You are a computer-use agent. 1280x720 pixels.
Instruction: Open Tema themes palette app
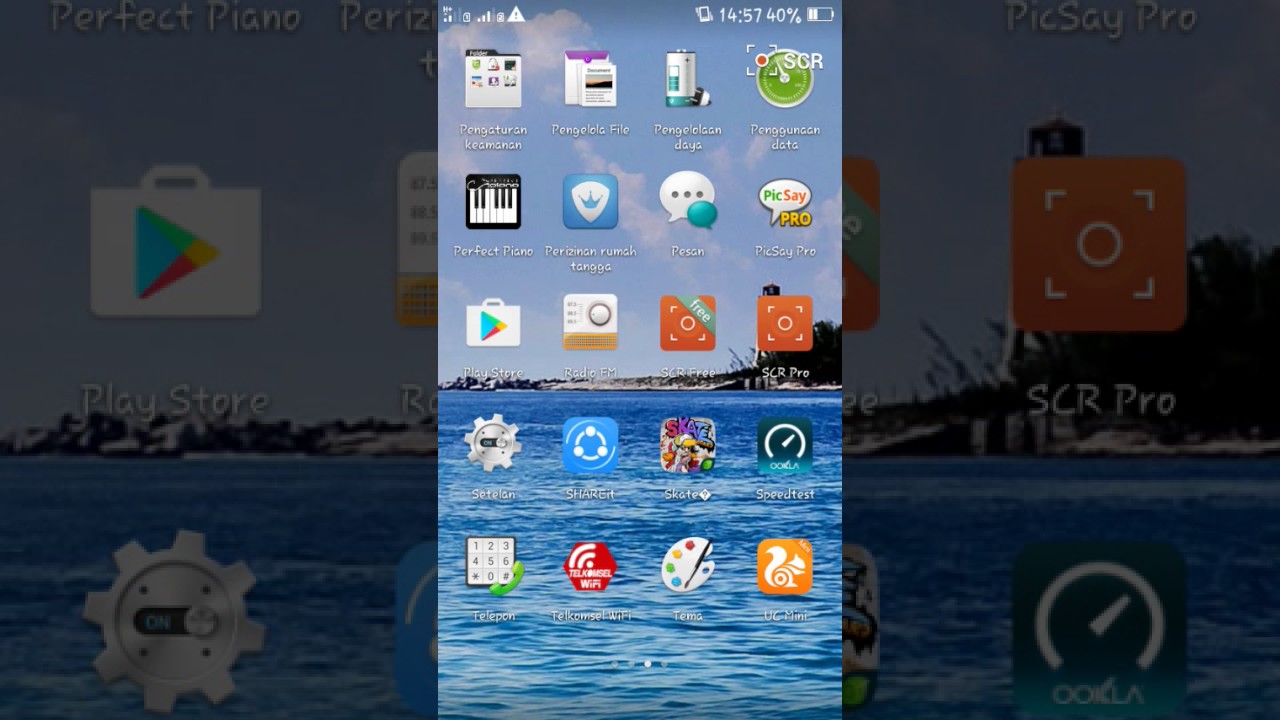point(687,566)
